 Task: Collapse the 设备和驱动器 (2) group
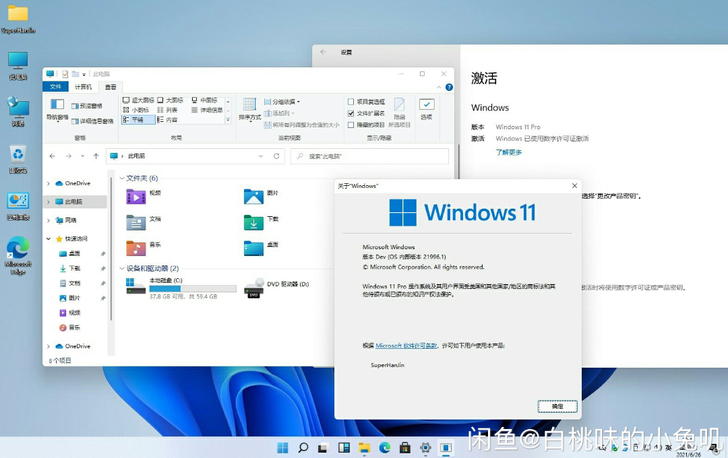pos(122,268)
